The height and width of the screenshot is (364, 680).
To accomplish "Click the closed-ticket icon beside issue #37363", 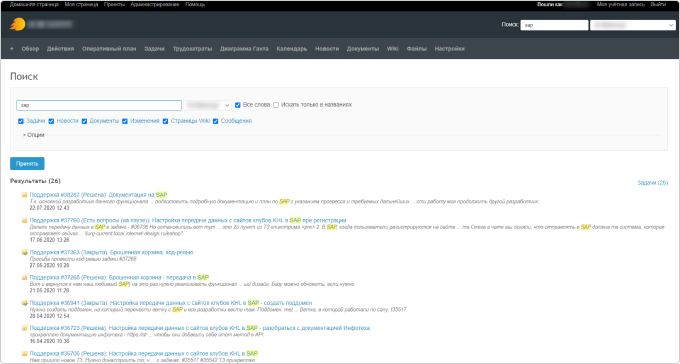I will pyautogui.click(x=25, y=252).
